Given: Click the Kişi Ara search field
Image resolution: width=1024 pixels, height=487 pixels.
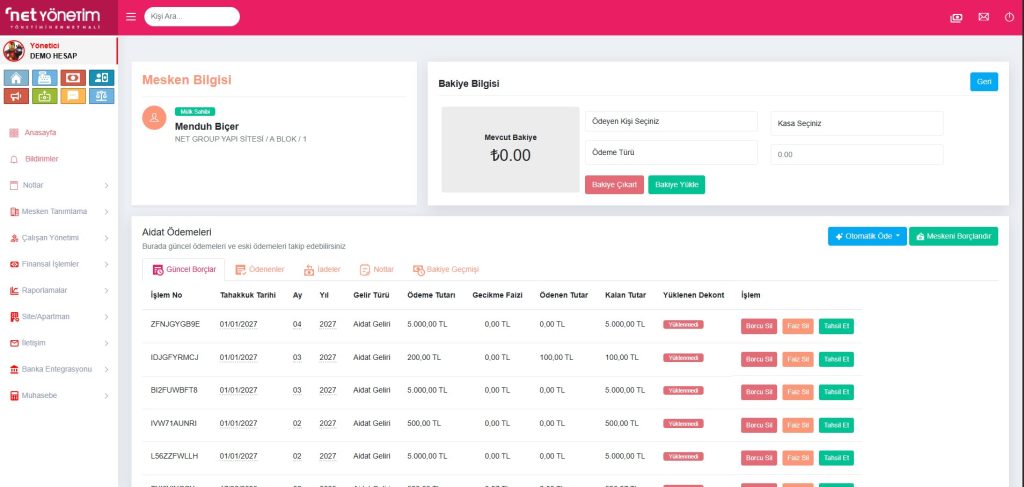Looking at the screenshot, I should (x=192, y=17).
